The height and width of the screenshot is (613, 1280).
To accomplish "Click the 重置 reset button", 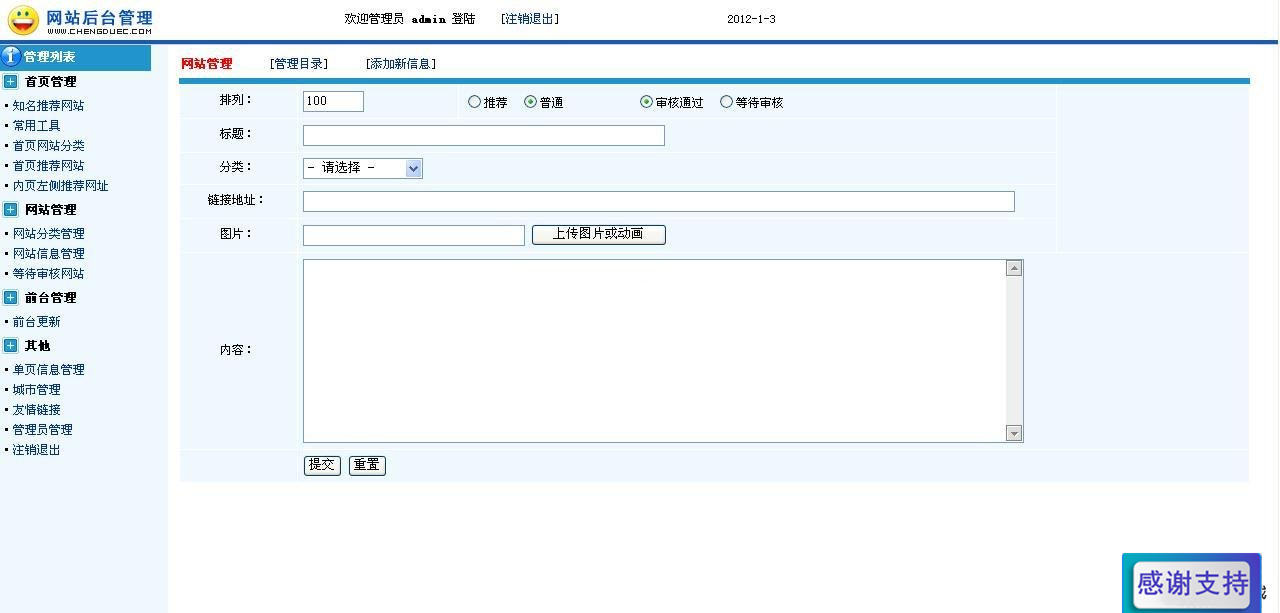I will tap(367, 465).
